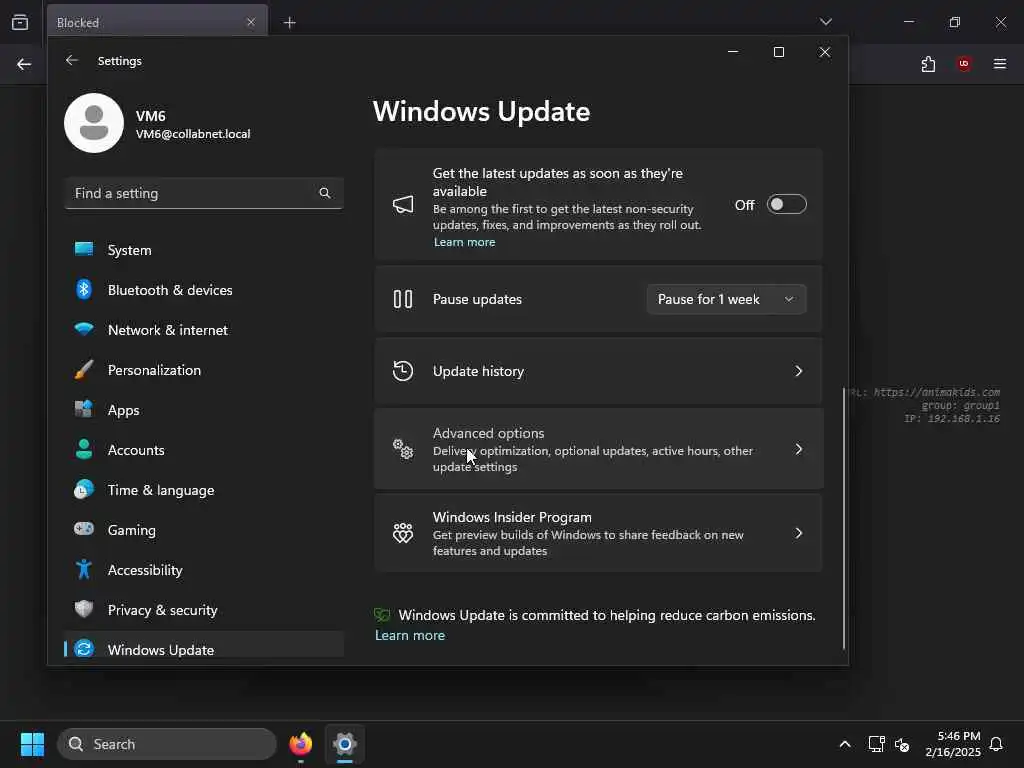Click the Advanced options gears icon
Viewport: 1024px width, 768px height.
(403, 449)
